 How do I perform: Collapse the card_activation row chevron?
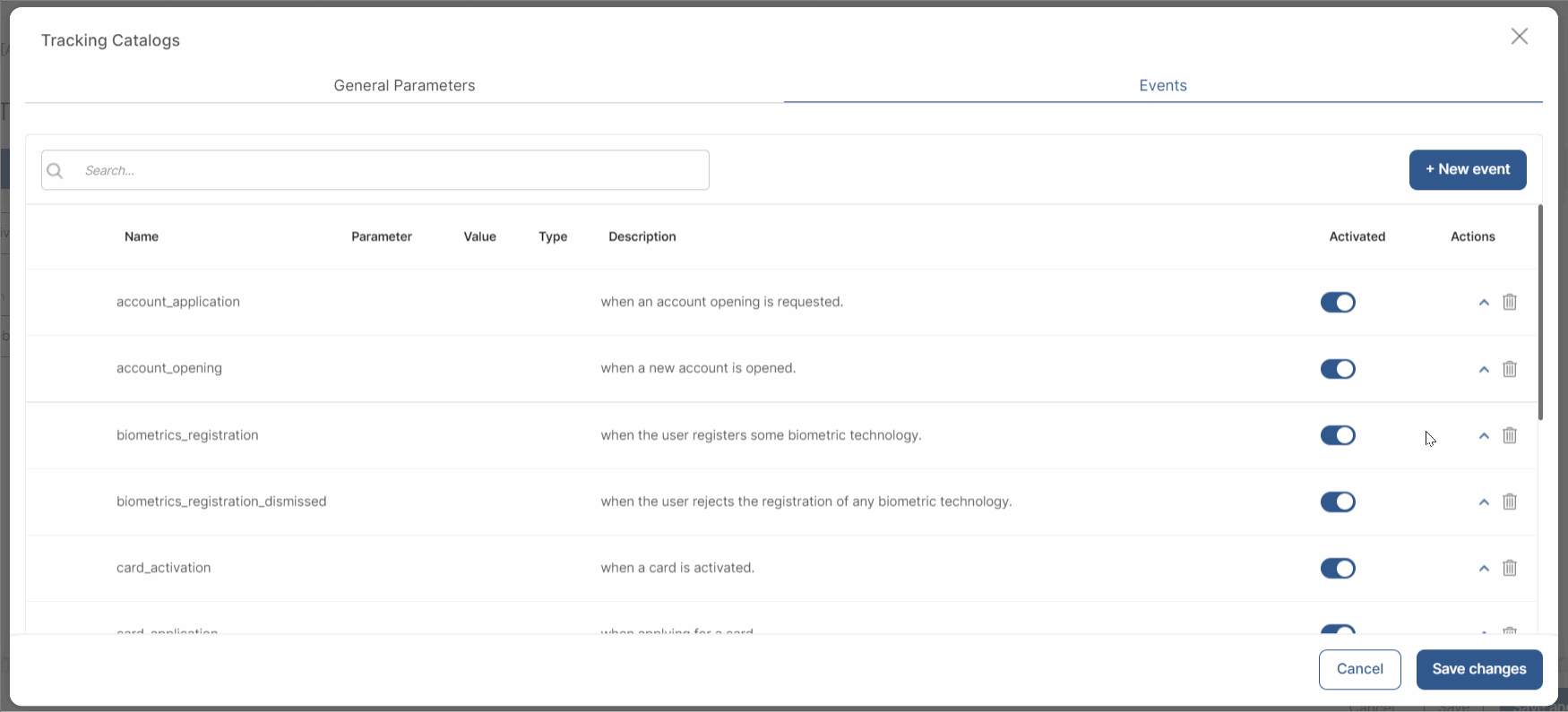pyautogui.click(x=1484, y=568)
